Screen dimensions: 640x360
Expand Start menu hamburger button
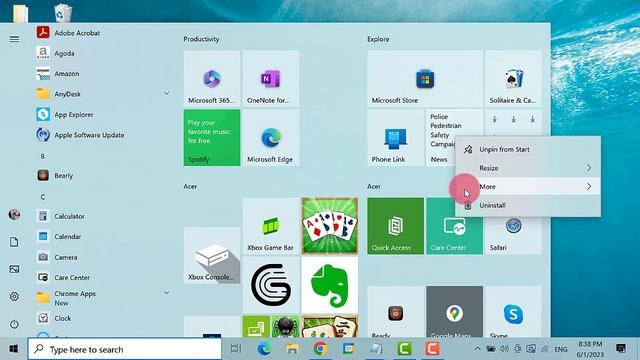(x=14, y=39)
